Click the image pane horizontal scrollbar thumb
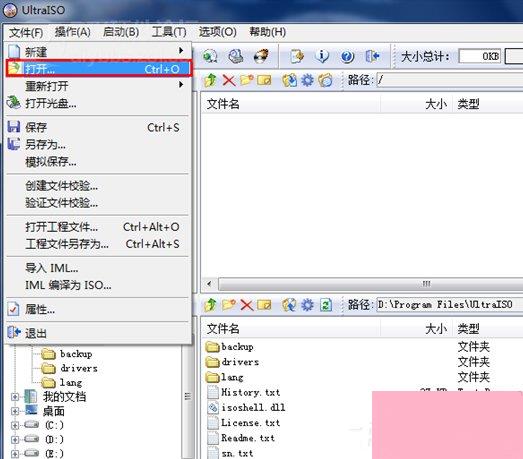Viewport: 523px width, 459px height. [371, 284]
